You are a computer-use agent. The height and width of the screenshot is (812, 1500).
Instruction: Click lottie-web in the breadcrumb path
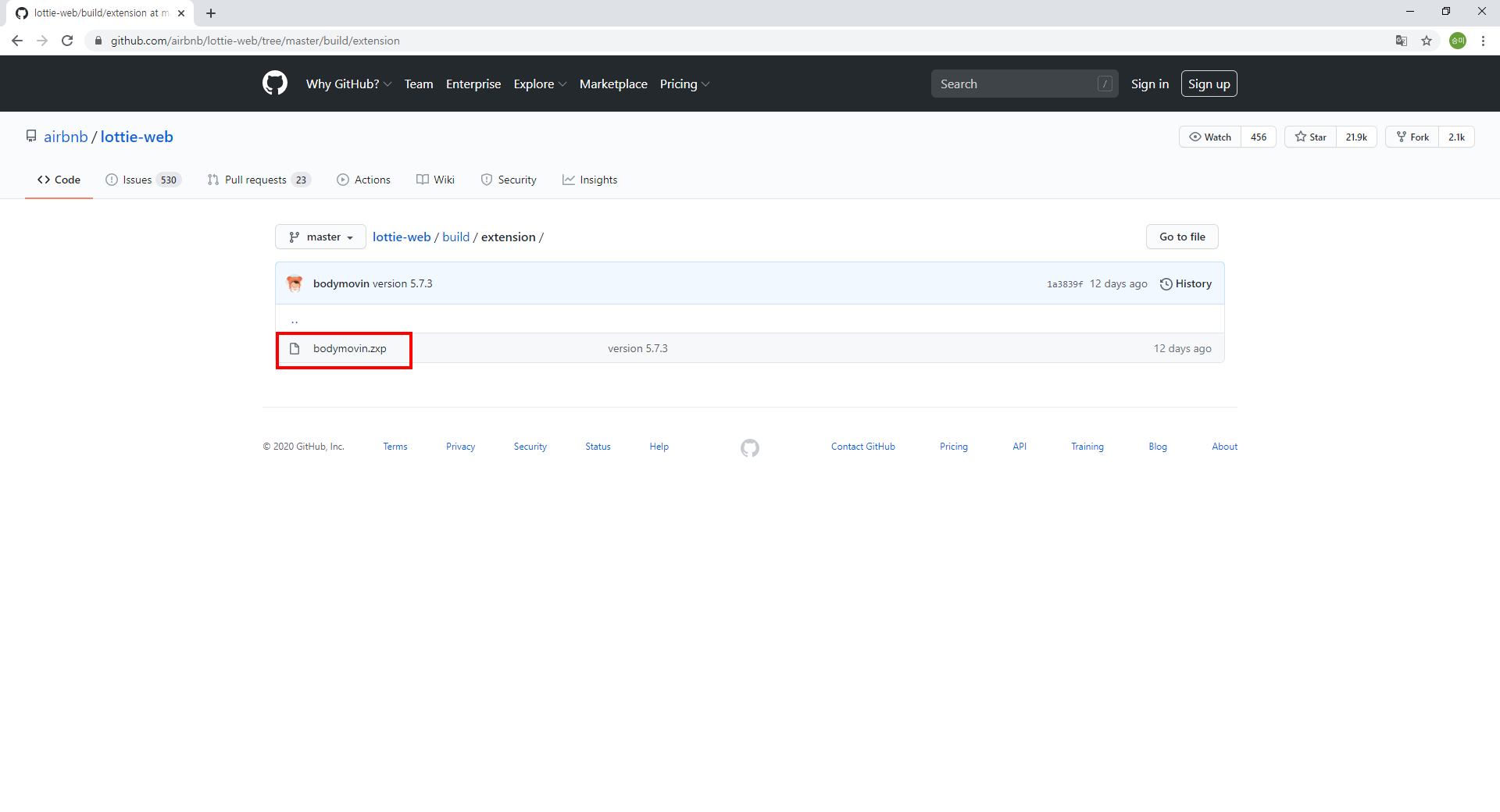(402, 237)
